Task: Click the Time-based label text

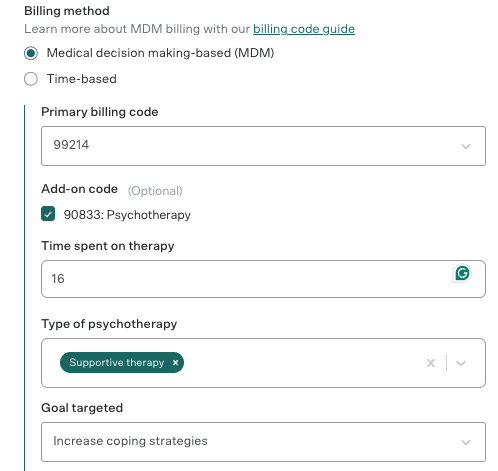Action: 82,79
